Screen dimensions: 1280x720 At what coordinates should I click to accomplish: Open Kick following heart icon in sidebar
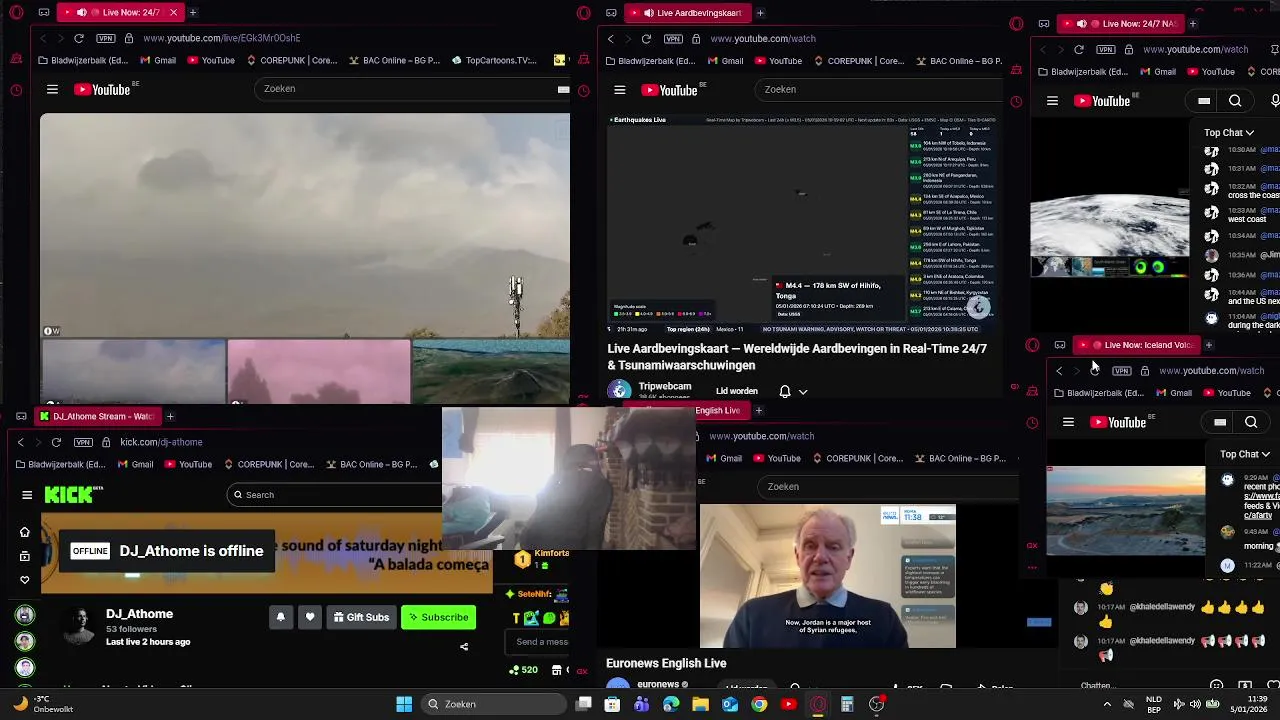(x=25, y=580)
